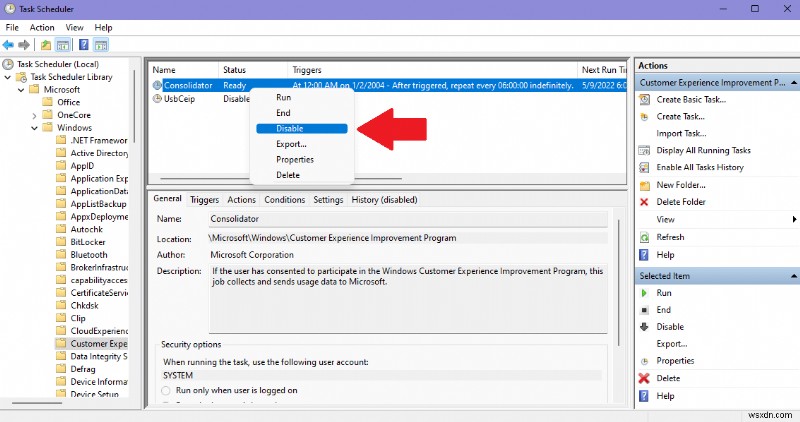Click the Help icon under Selected Item
The height and width of the screenshot is (422, 800).
click(x=644, y=396)
